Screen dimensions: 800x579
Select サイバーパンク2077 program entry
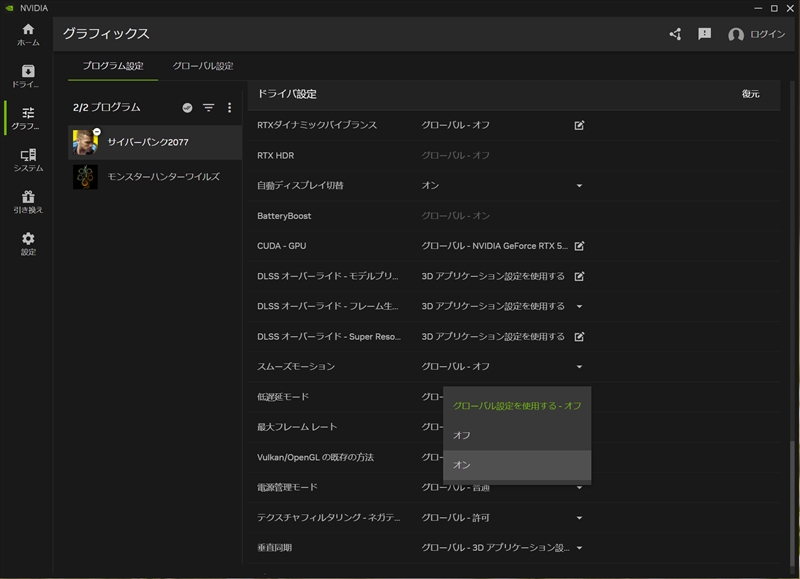pyautogui.click(x=155, y=142)
